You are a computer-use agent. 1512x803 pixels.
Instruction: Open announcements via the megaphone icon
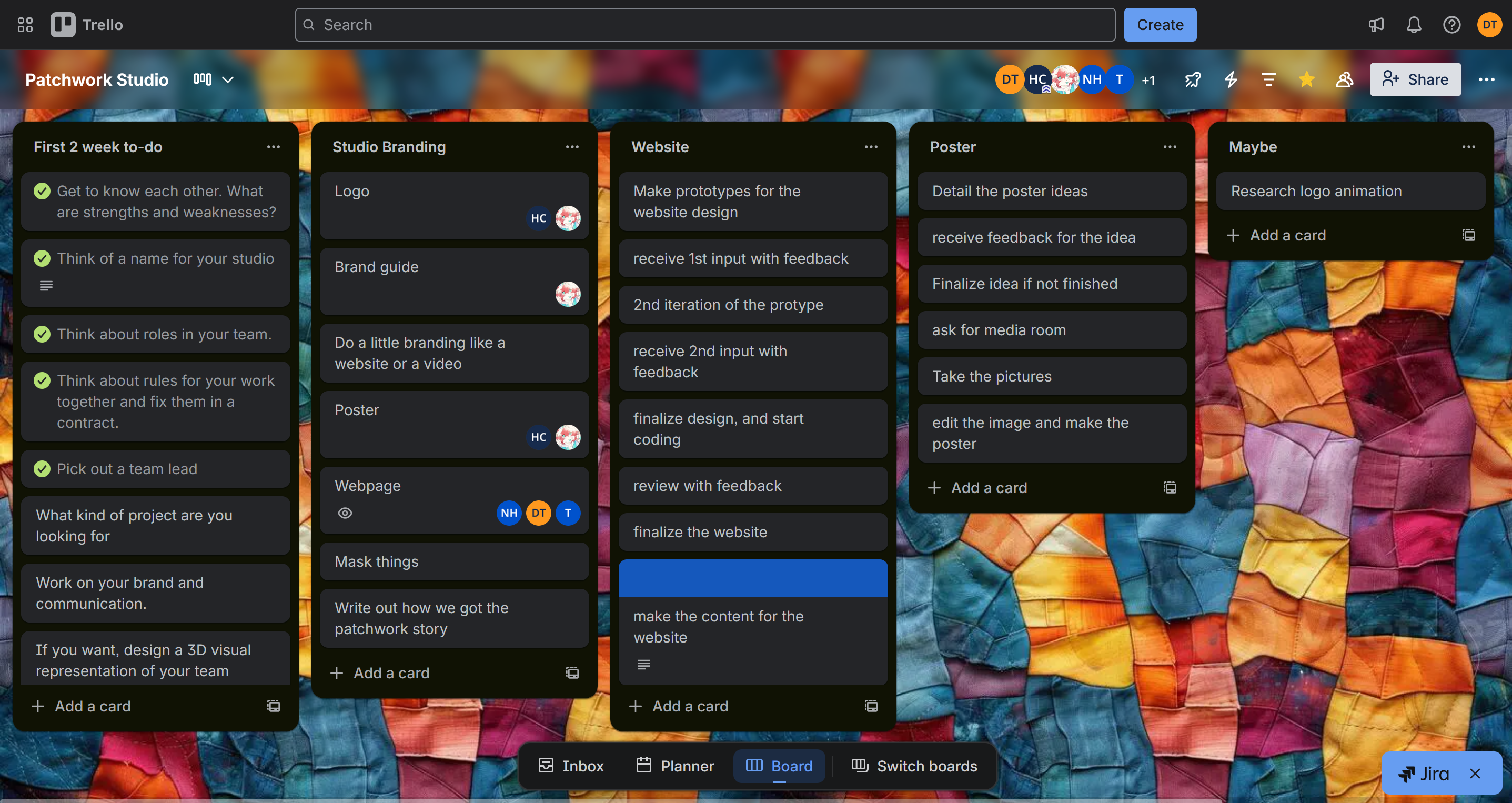pyautogui.click(x=1375, y=25)
